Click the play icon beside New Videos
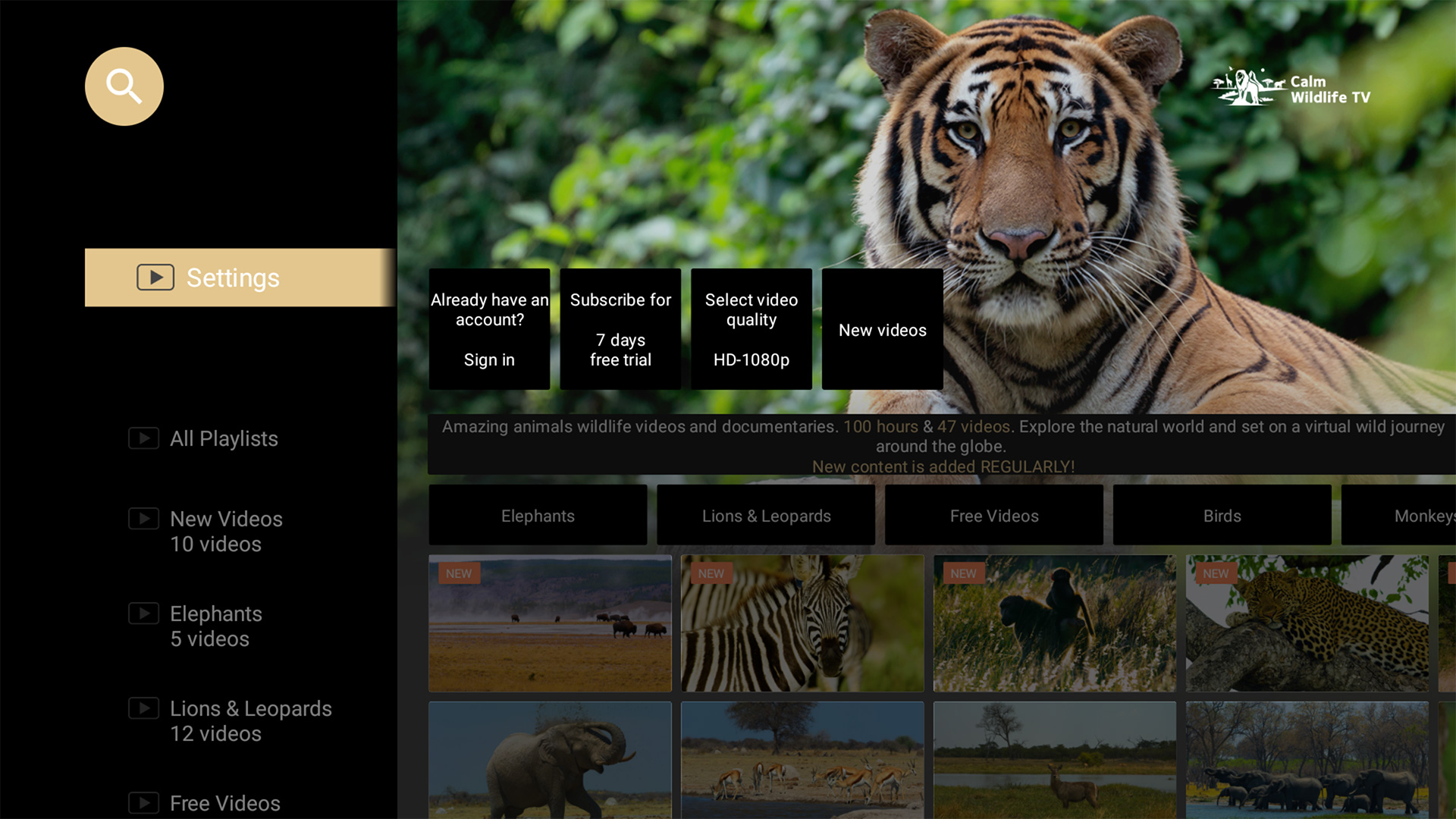The image size is (1456, 819). (x=143, y=519)
